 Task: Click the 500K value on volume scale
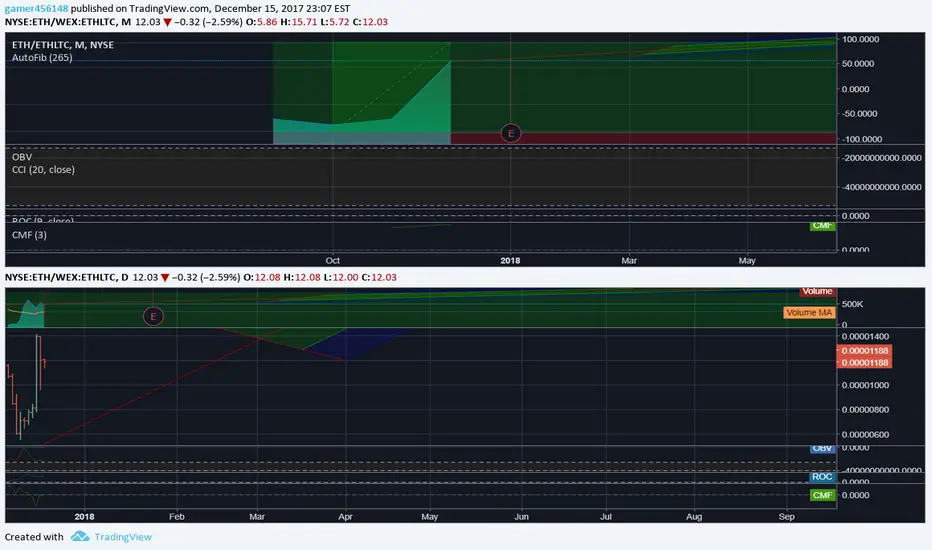pos(852,304)
